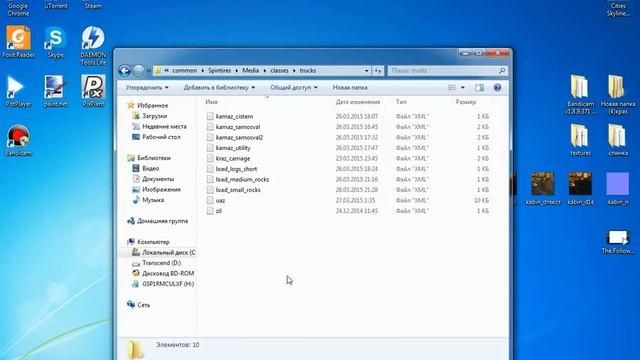Open Новая папка (4) folder on desktop
The width and height of the screenshot is (640, 360).
618,94
